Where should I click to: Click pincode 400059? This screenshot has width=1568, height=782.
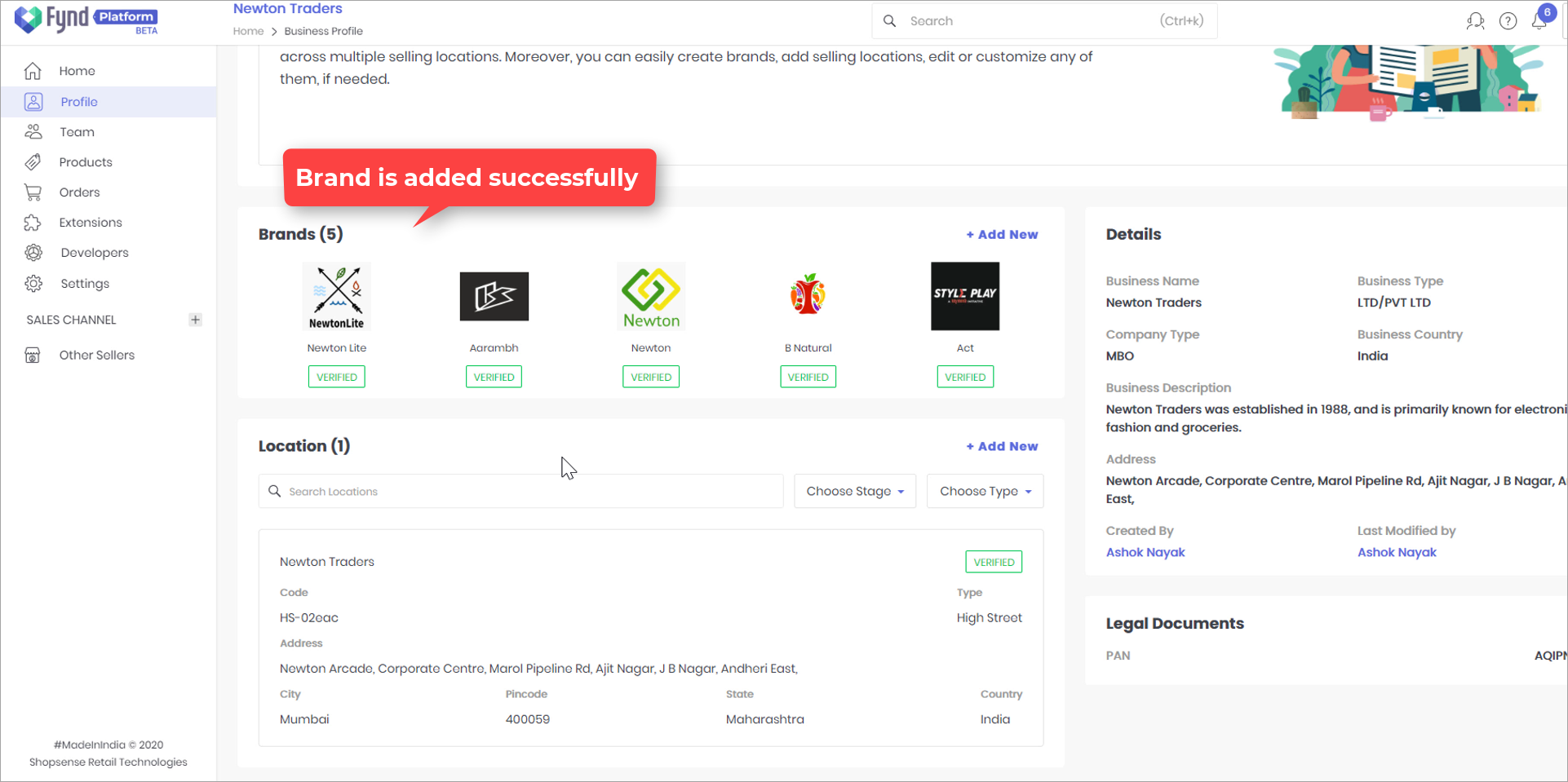coord(528,719)
